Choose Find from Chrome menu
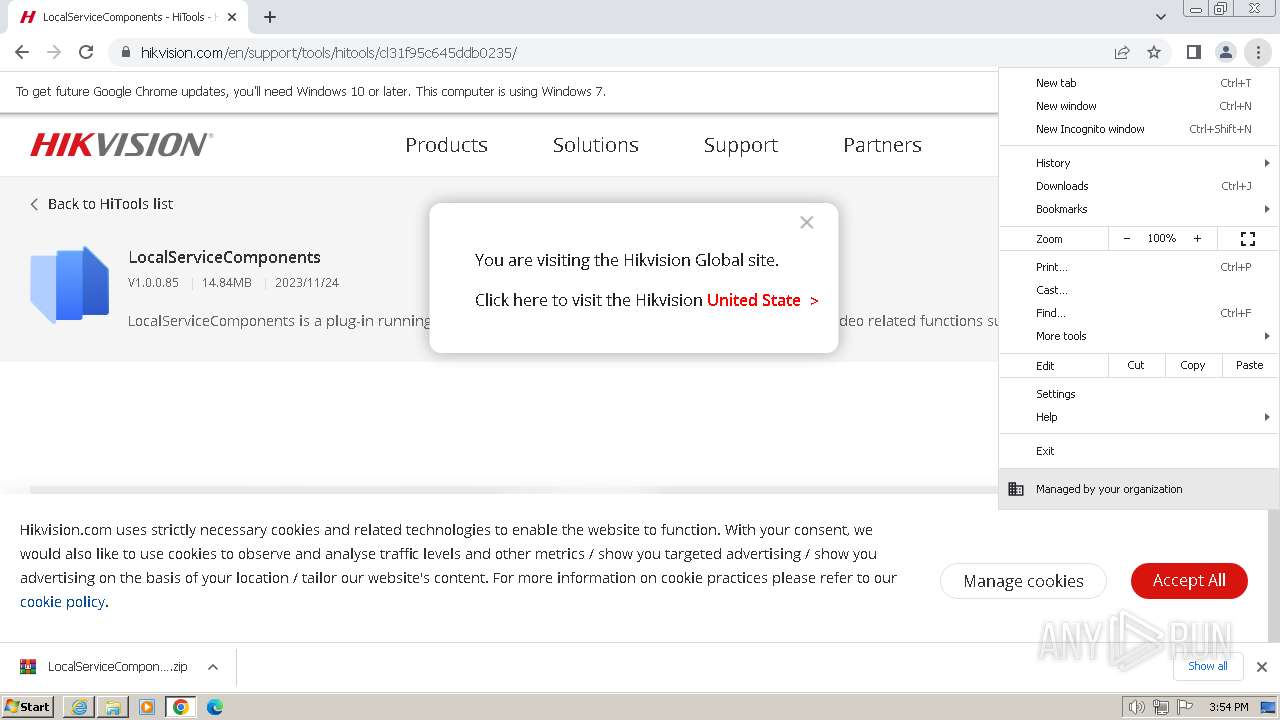Viewport: 1280px width, 720px height. 1139,313
